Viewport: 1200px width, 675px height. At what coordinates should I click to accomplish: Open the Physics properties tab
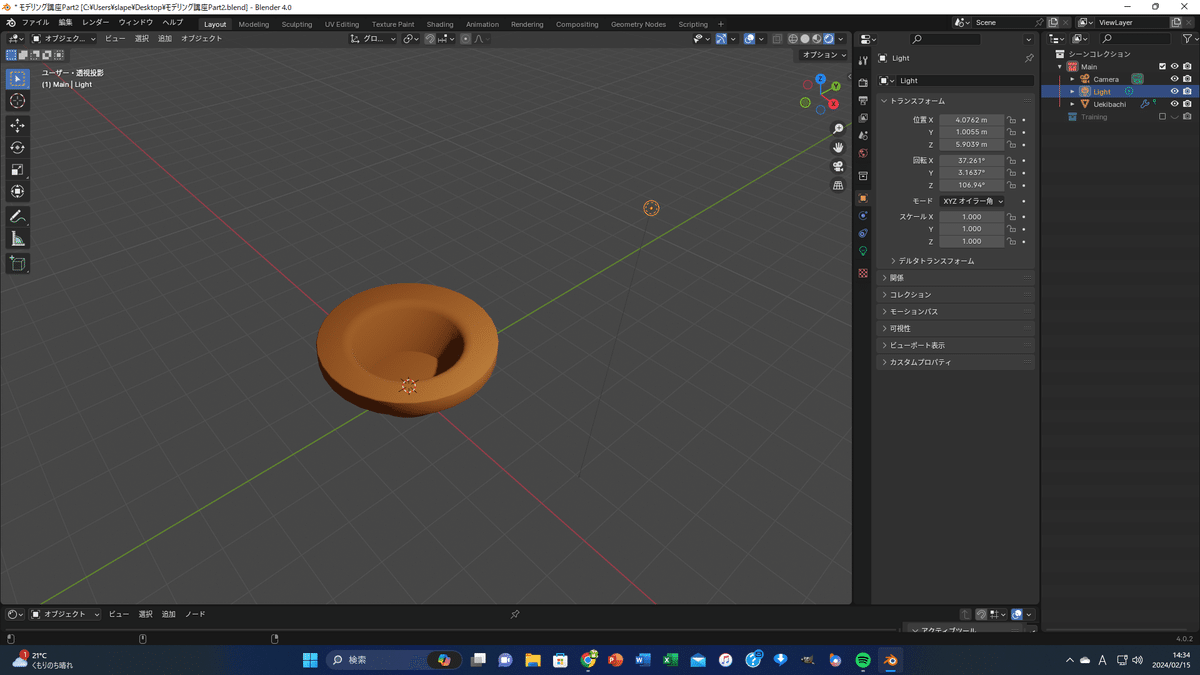coord(863,216)
